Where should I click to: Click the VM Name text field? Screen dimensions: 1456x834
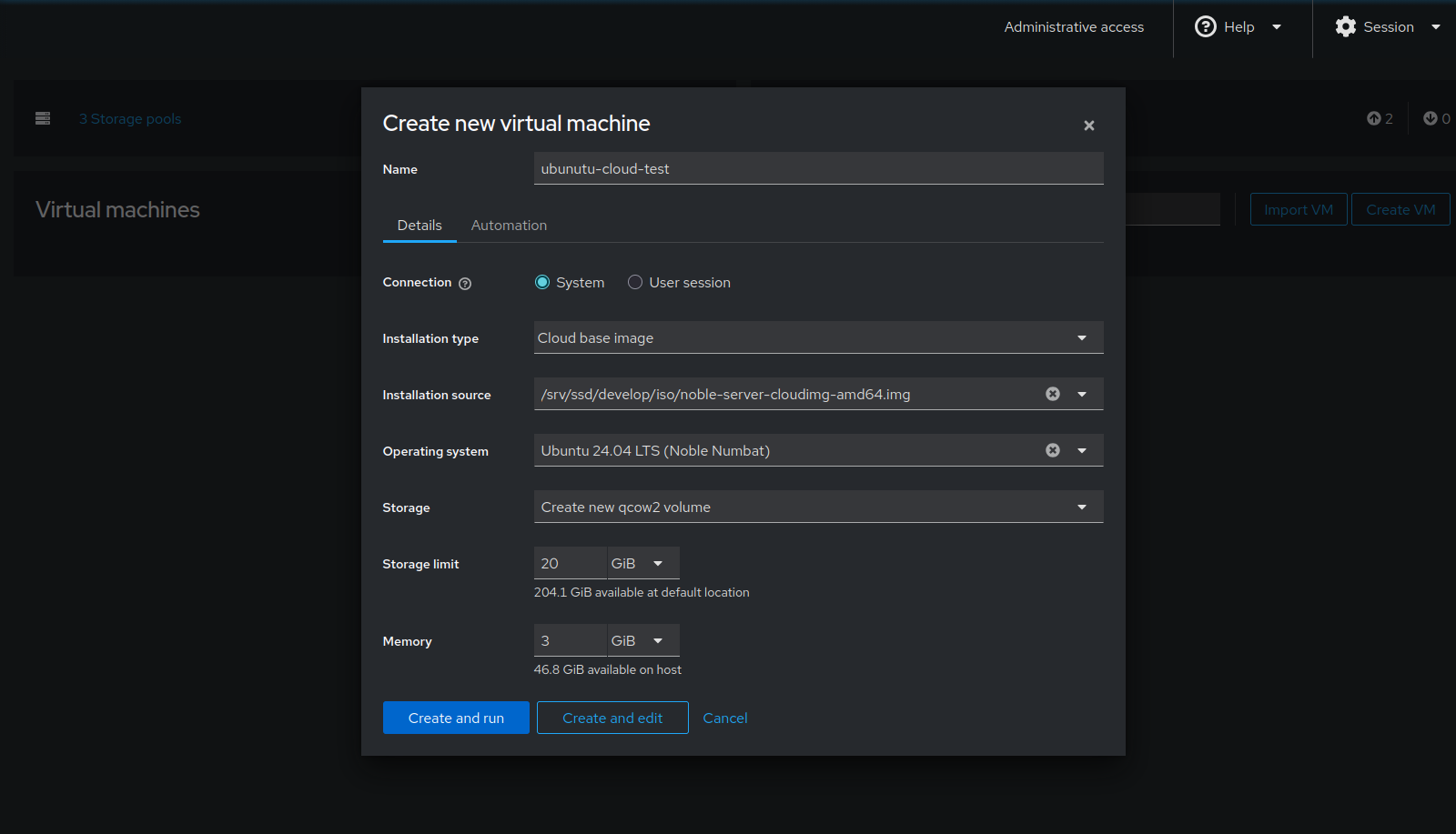(x=817, y=168)
